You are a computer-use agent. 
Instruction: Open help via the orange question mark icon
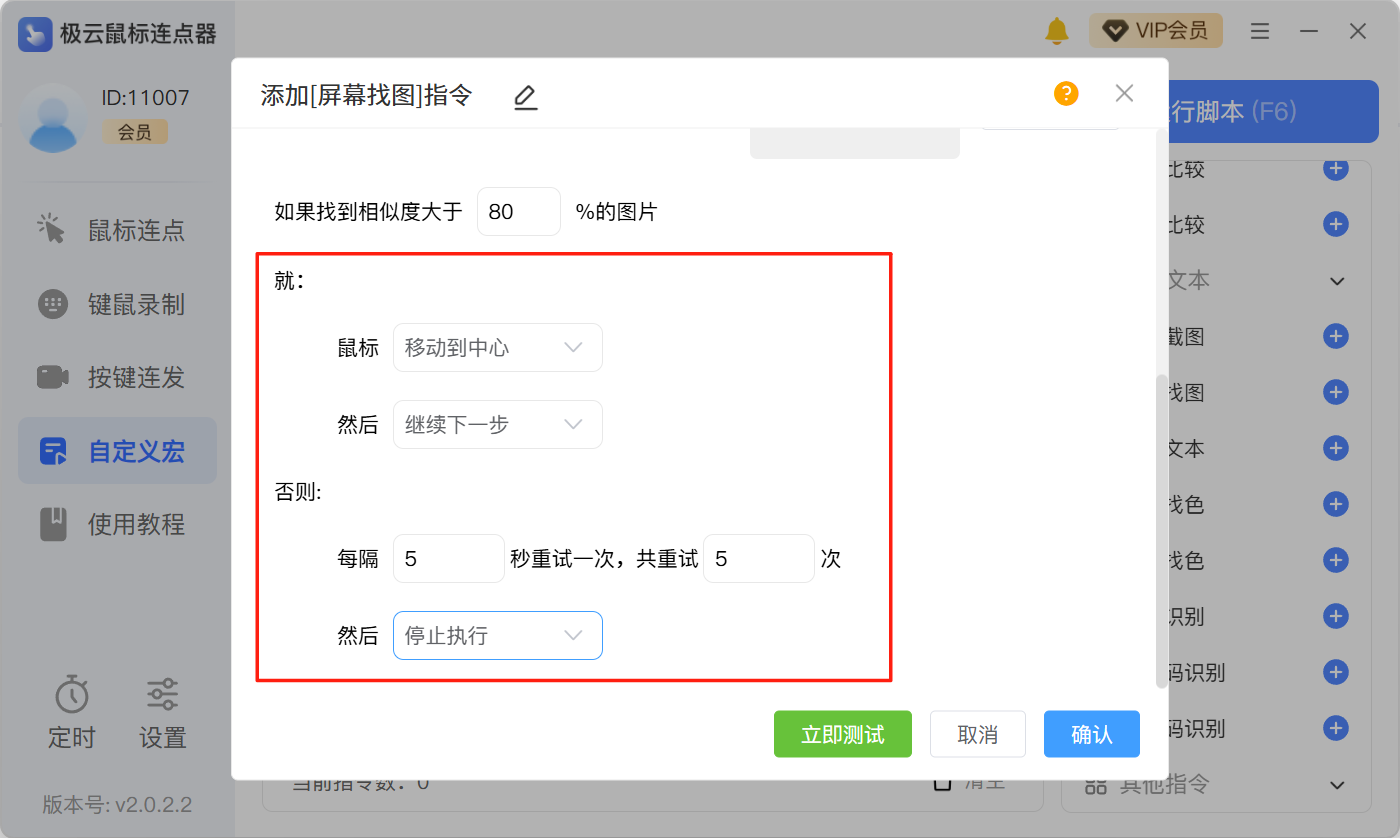pos(1066,94)
